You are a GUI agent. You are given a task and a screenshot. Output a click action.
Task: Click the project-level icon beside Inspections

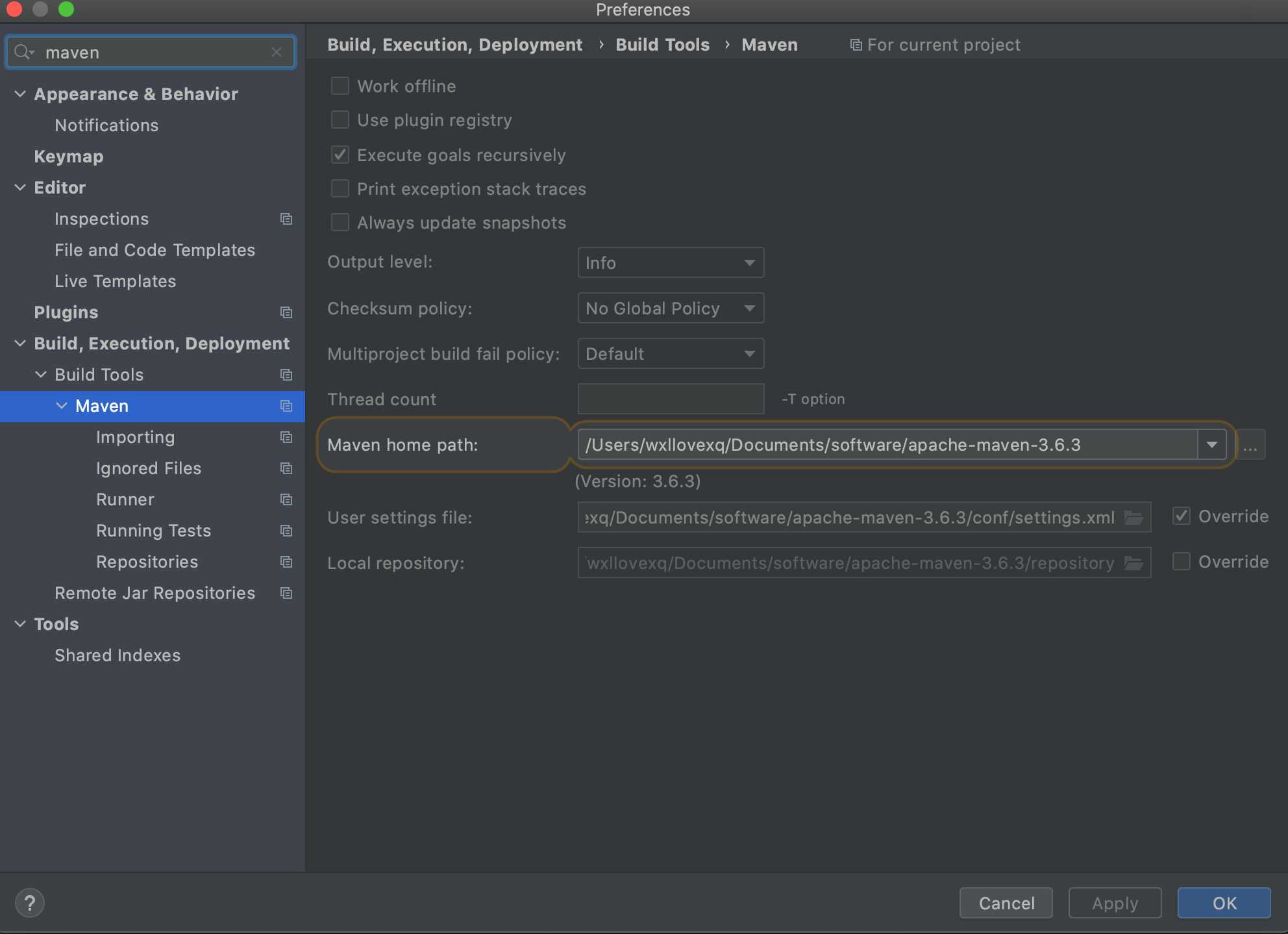[286, 219]
